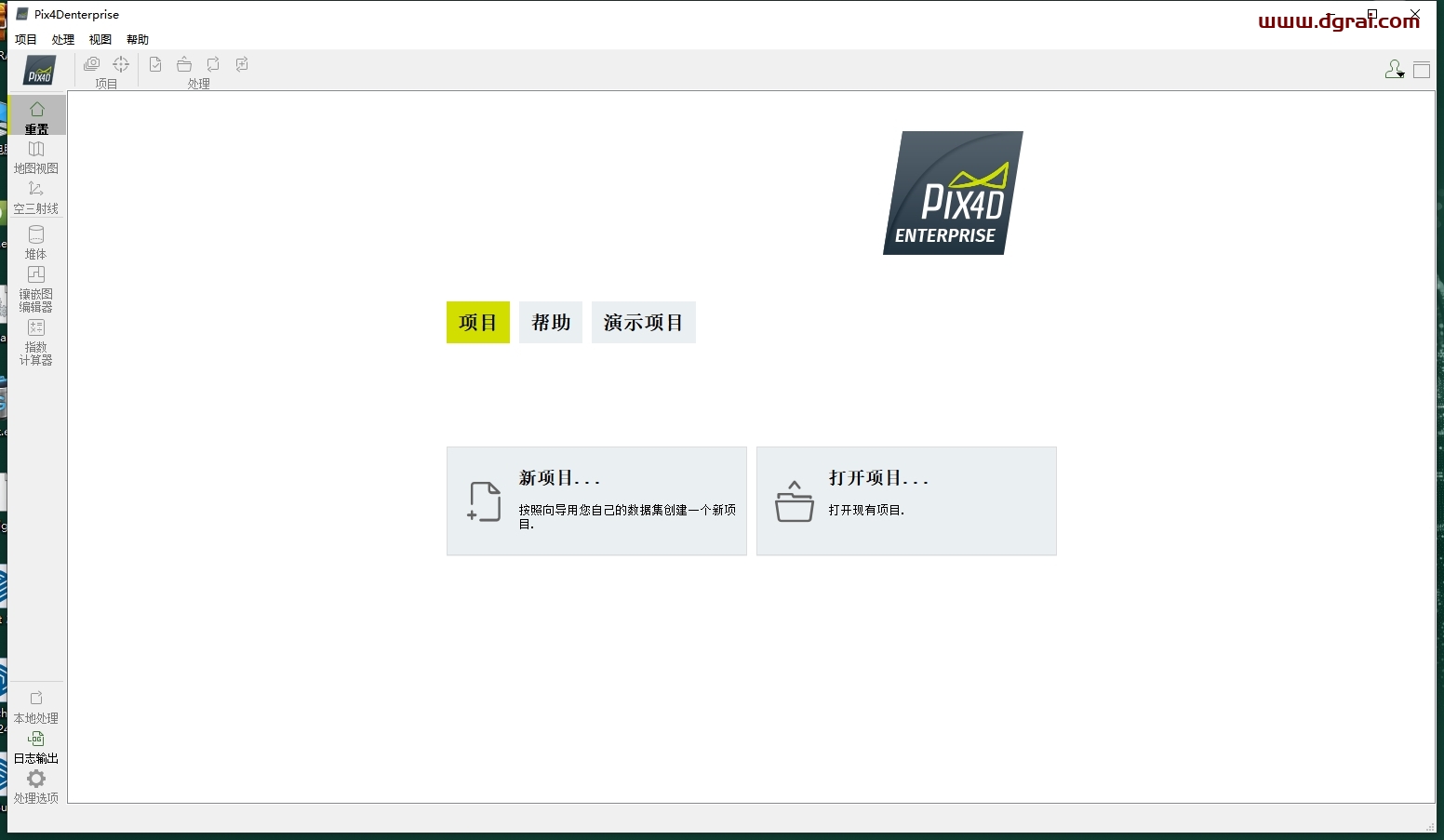
Task: Click the open project basket icon
Action: (795, 501)
